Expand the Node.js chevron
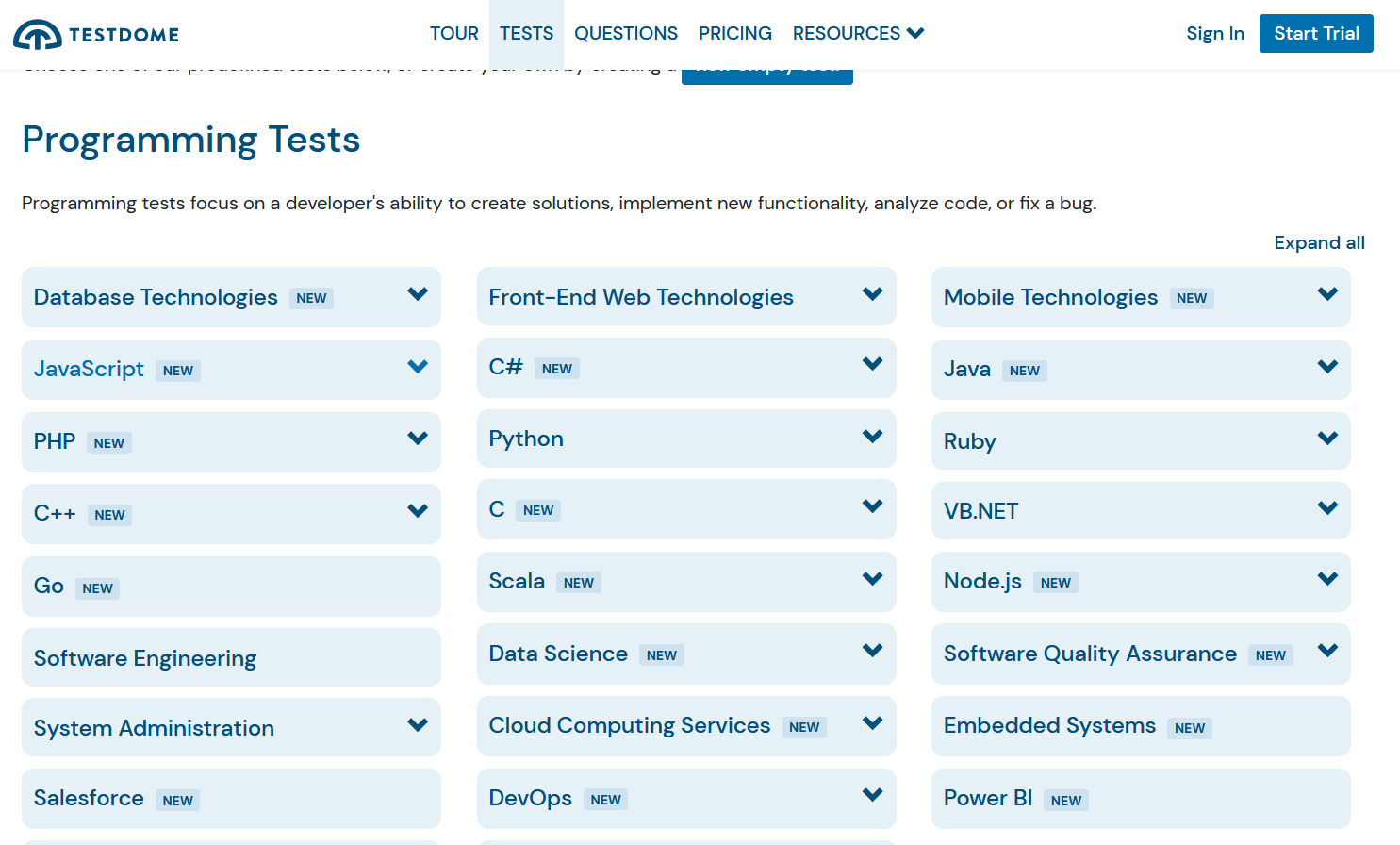The height and width of the screenshot is (845, 1400). tap(1327, 579)
